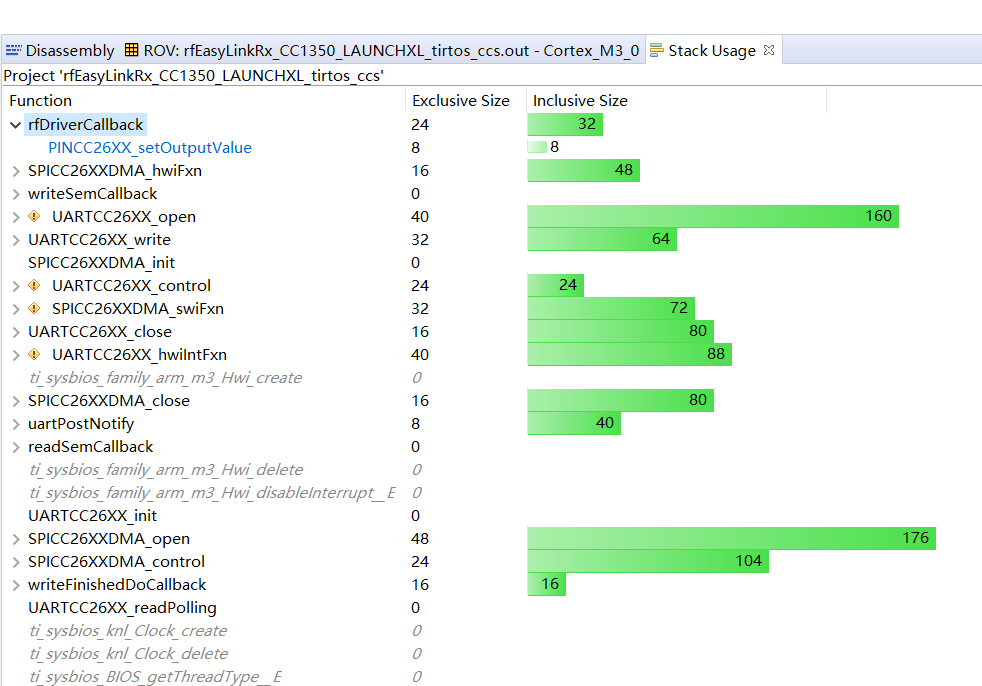
Task: Click the 88 inclusive size bar
Action: tap(629, 355)
